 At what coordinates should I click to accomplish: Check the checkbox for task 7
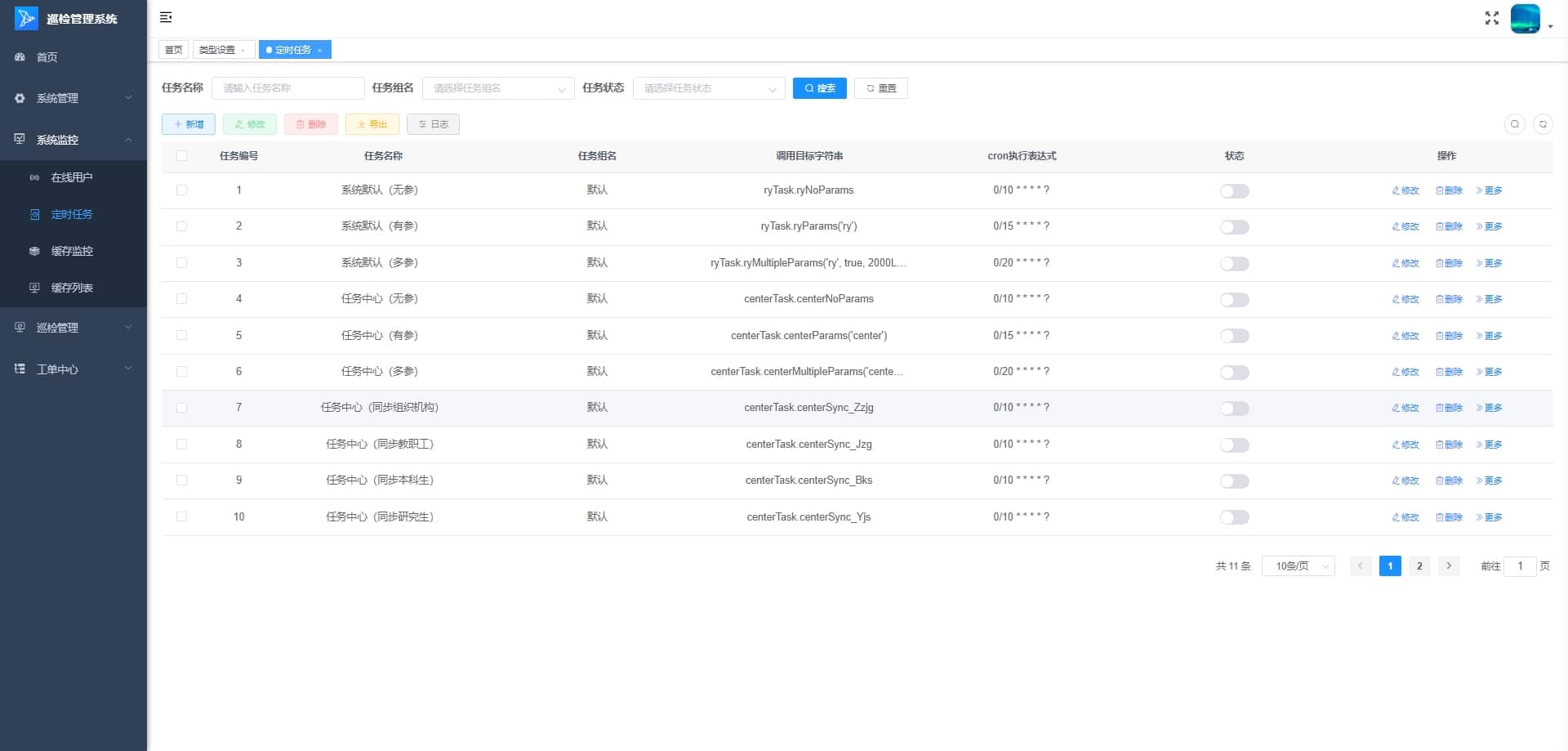click(181, 408)
